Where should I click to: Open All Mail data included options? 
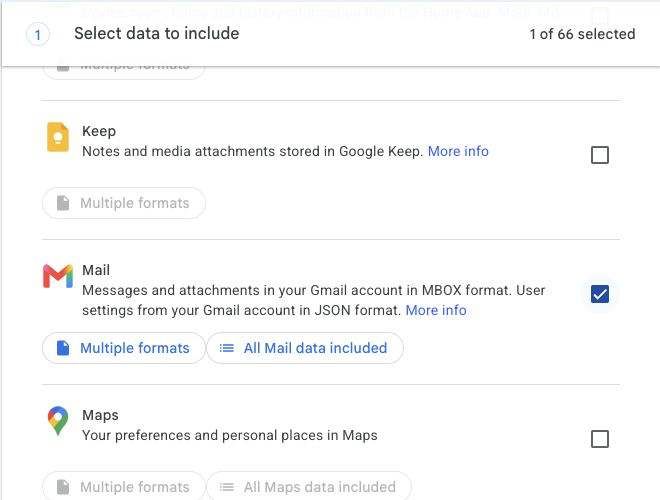[305, 348]
